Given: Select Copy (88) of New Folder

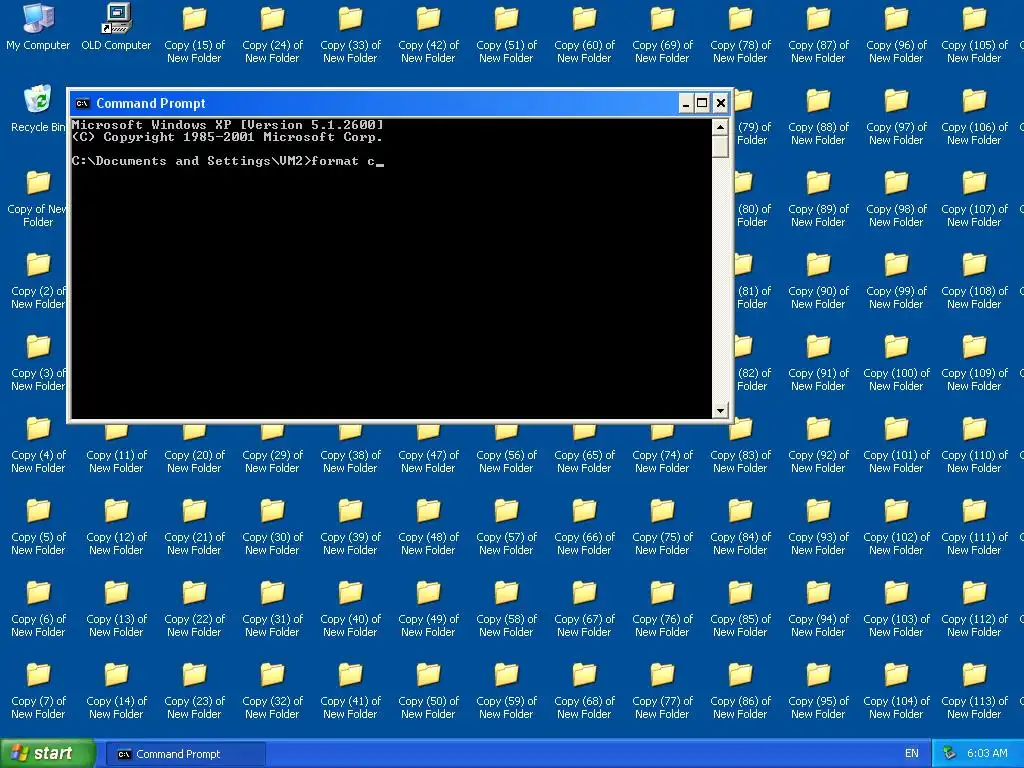Looking at the screenshot, I should tap(818, 116).
